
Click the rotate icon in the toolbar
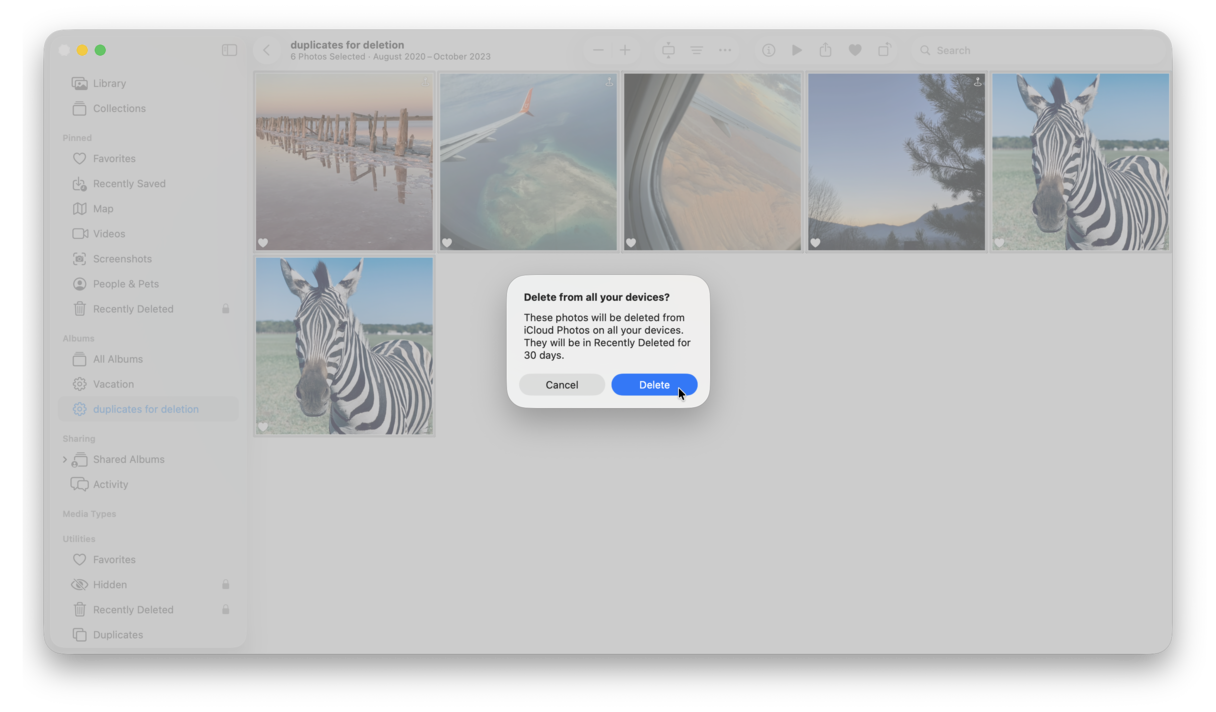884,49
